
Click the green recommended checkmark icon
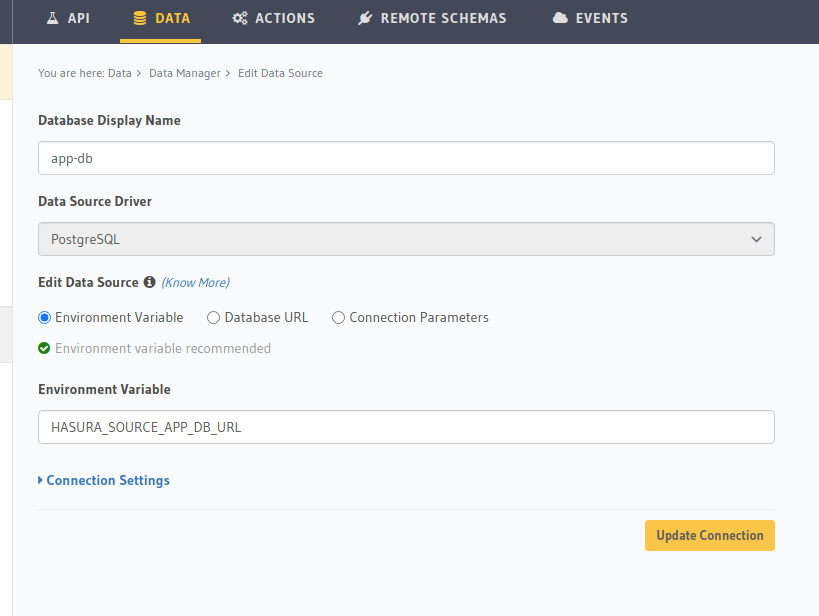(x=44, y=348)
